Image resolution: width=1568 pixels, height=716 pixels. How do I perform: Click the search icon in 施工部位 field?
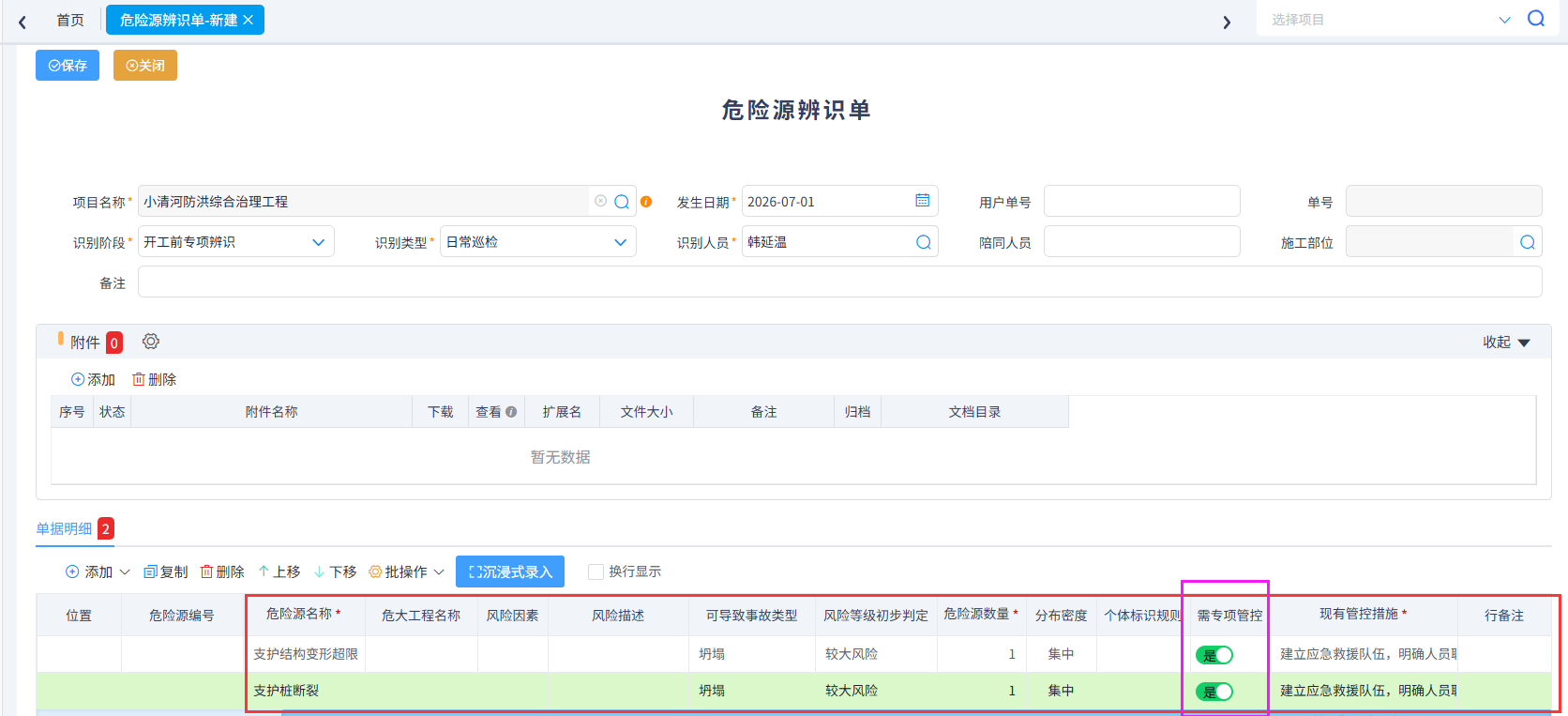[1528, 242]
